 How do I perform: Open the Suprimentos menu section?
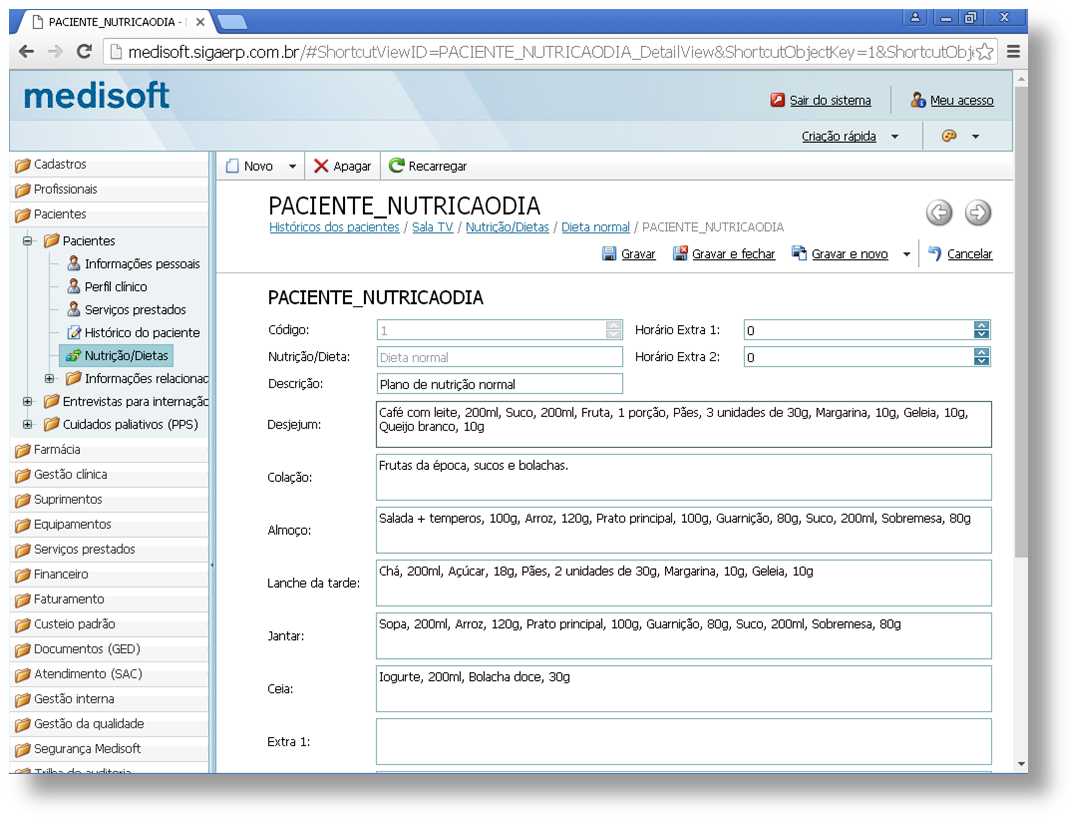click(110, 499)
